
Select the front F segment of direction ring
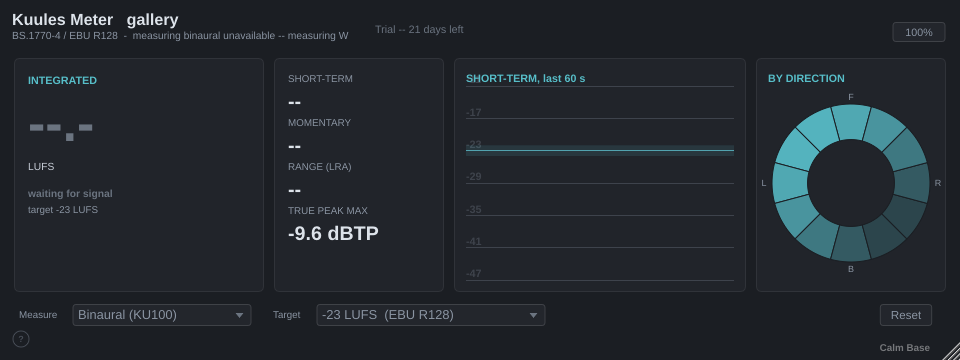point(851,122)
